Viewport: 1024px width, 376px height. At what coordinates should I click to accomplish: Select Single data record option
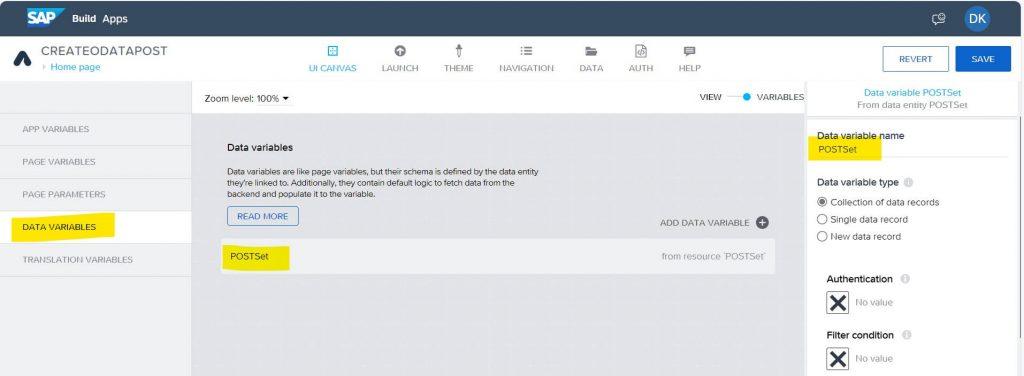[822, 219]
